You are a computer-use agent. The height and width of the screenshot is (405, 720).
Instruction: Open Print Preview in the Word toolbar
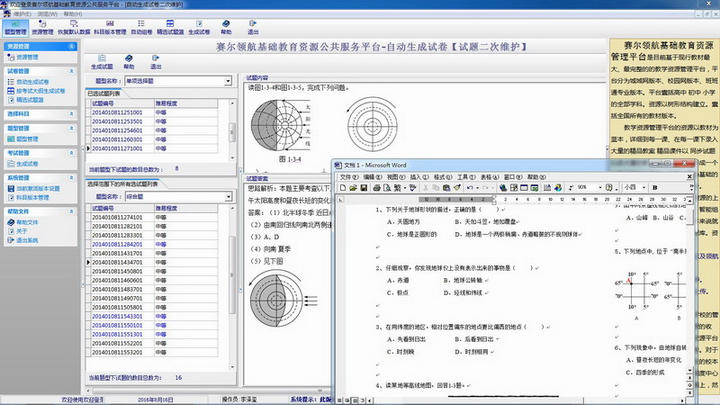(387, 188)
